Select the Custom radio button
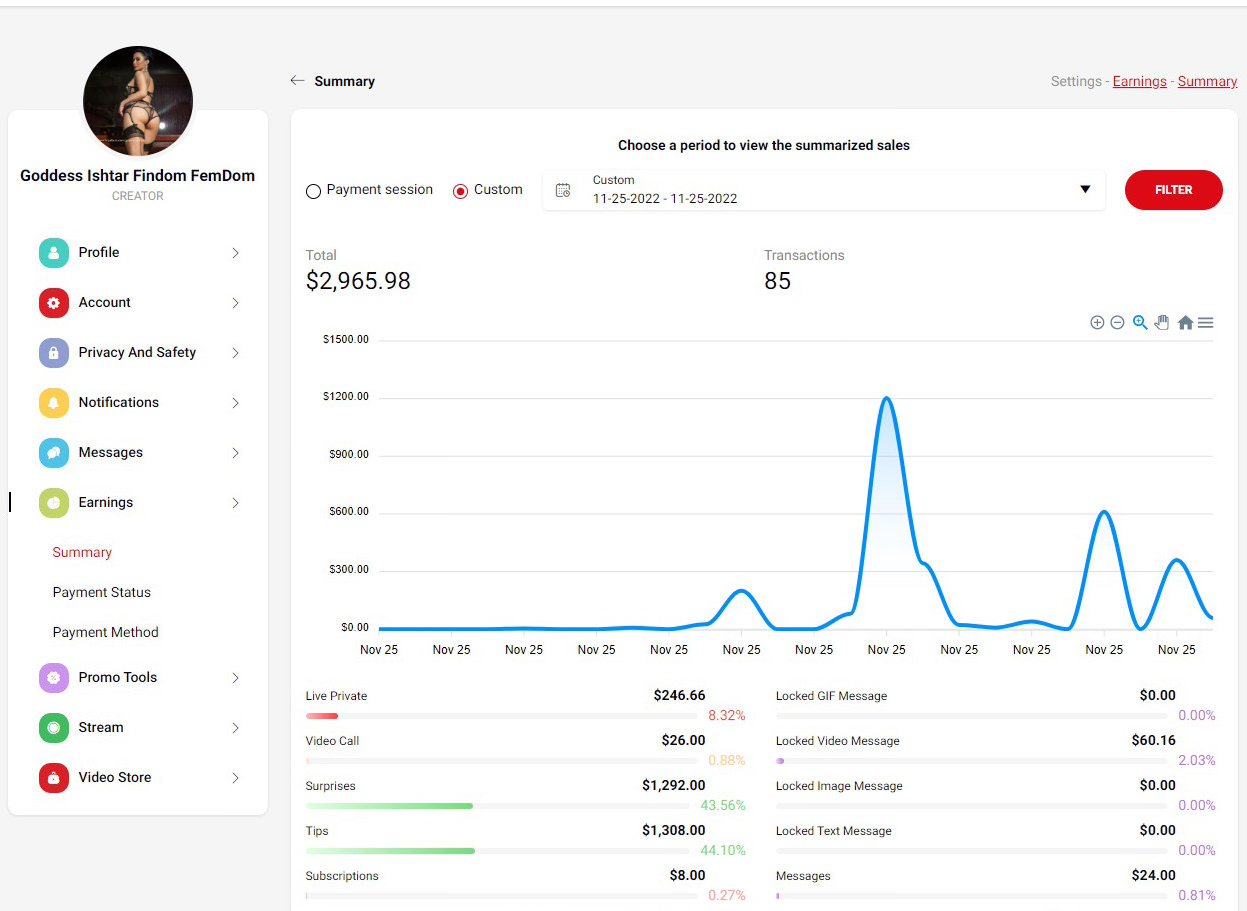Image resolution: width=1247 pixels, height=911 pixels. 461,191
